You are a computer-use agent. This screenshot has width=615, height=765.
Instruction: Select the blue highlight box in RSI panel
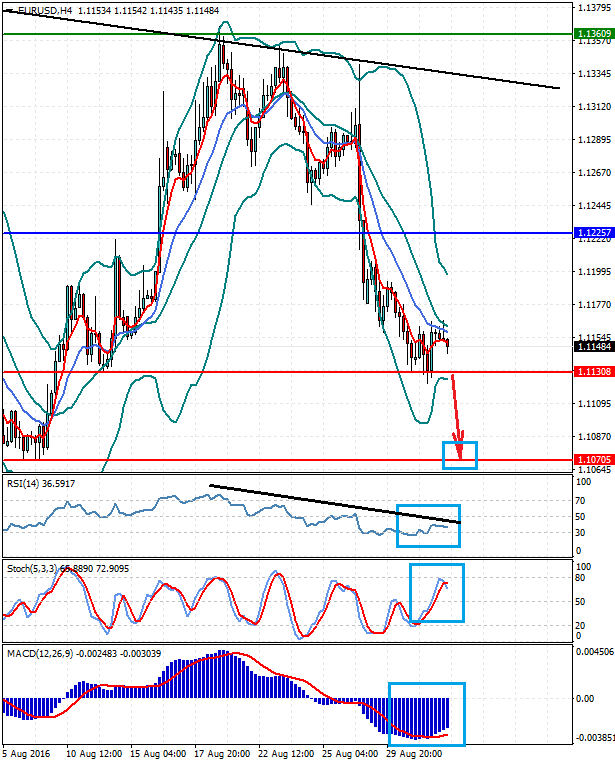pos(428,525)
